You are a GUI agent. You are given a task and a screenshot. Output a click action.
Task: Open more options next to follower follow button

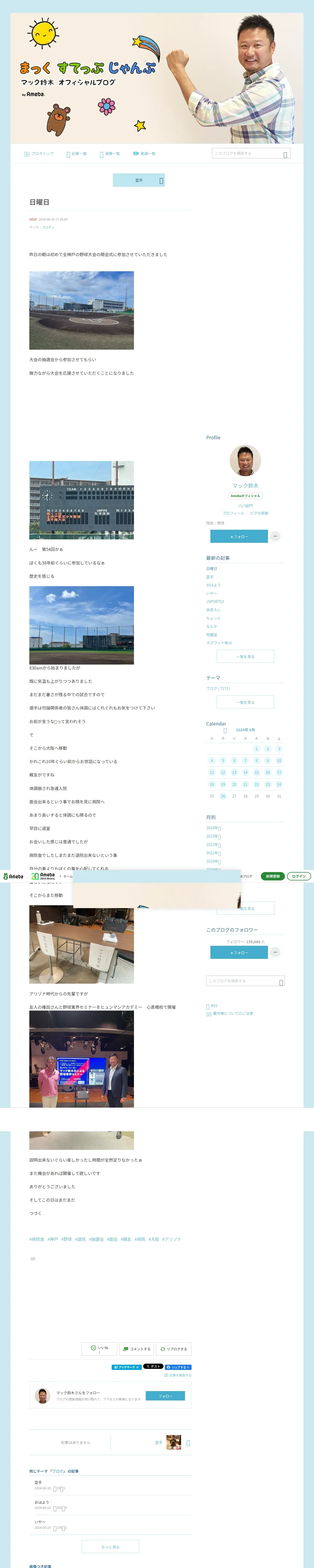[x=276, y=953]
